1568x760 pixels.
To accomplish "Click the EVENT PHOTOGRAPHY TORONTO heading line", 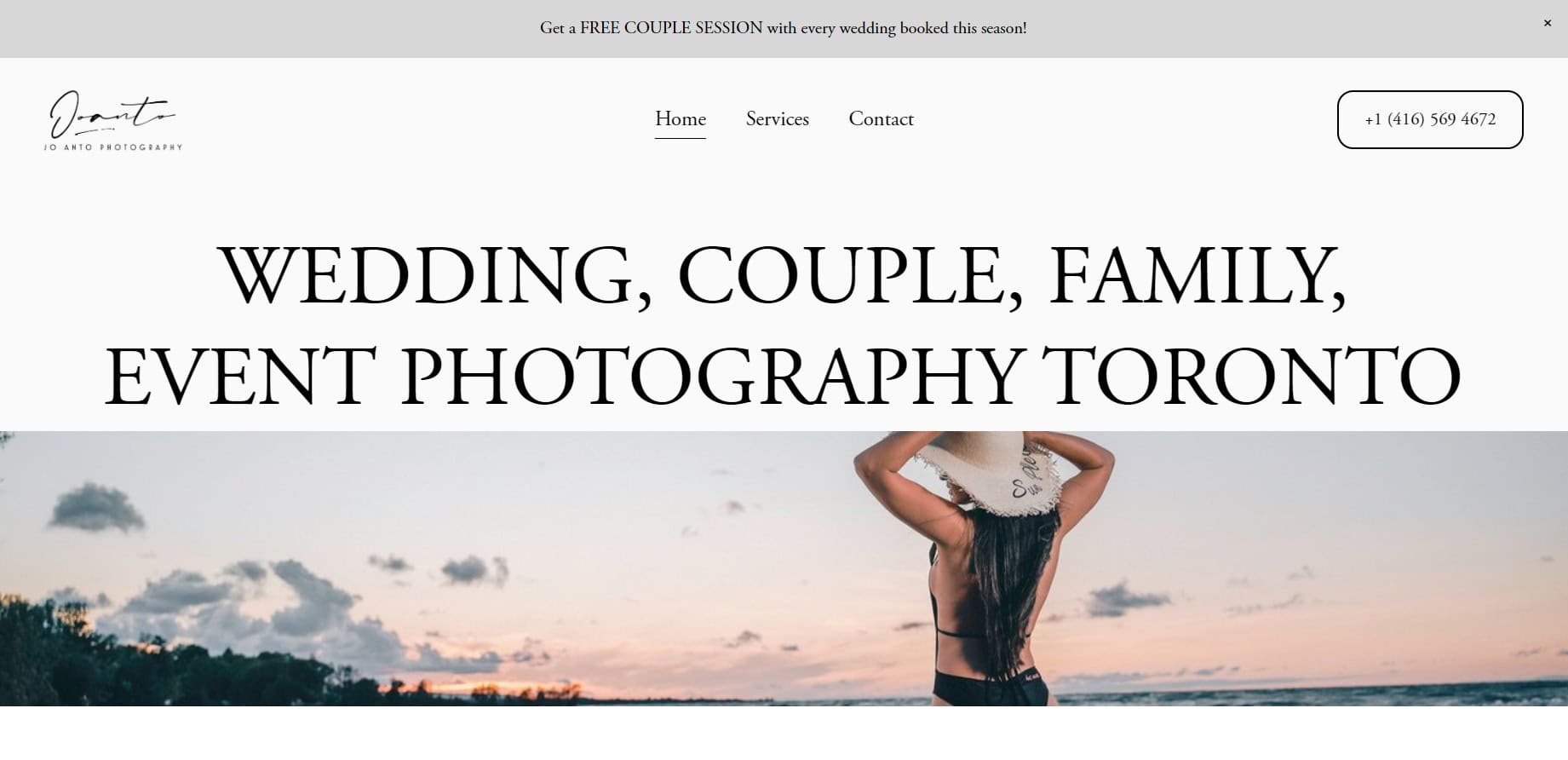I will pyautogui.click(x=783, y=375).
